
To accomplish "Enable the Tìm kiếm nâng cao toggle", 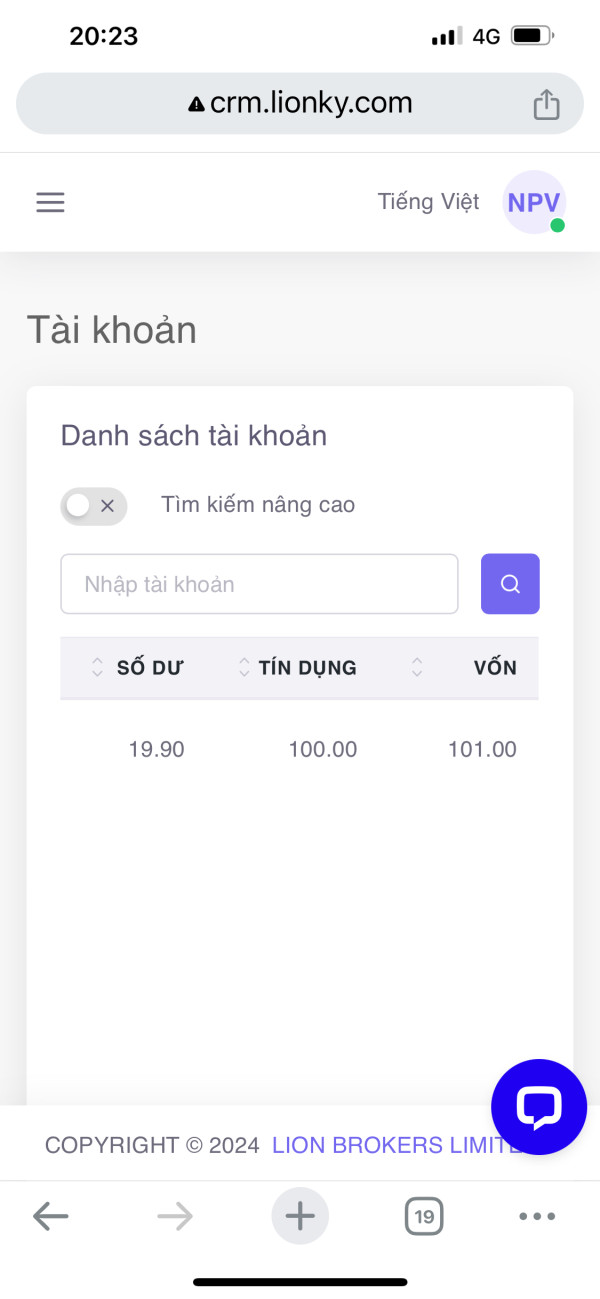I will (94, 506).
